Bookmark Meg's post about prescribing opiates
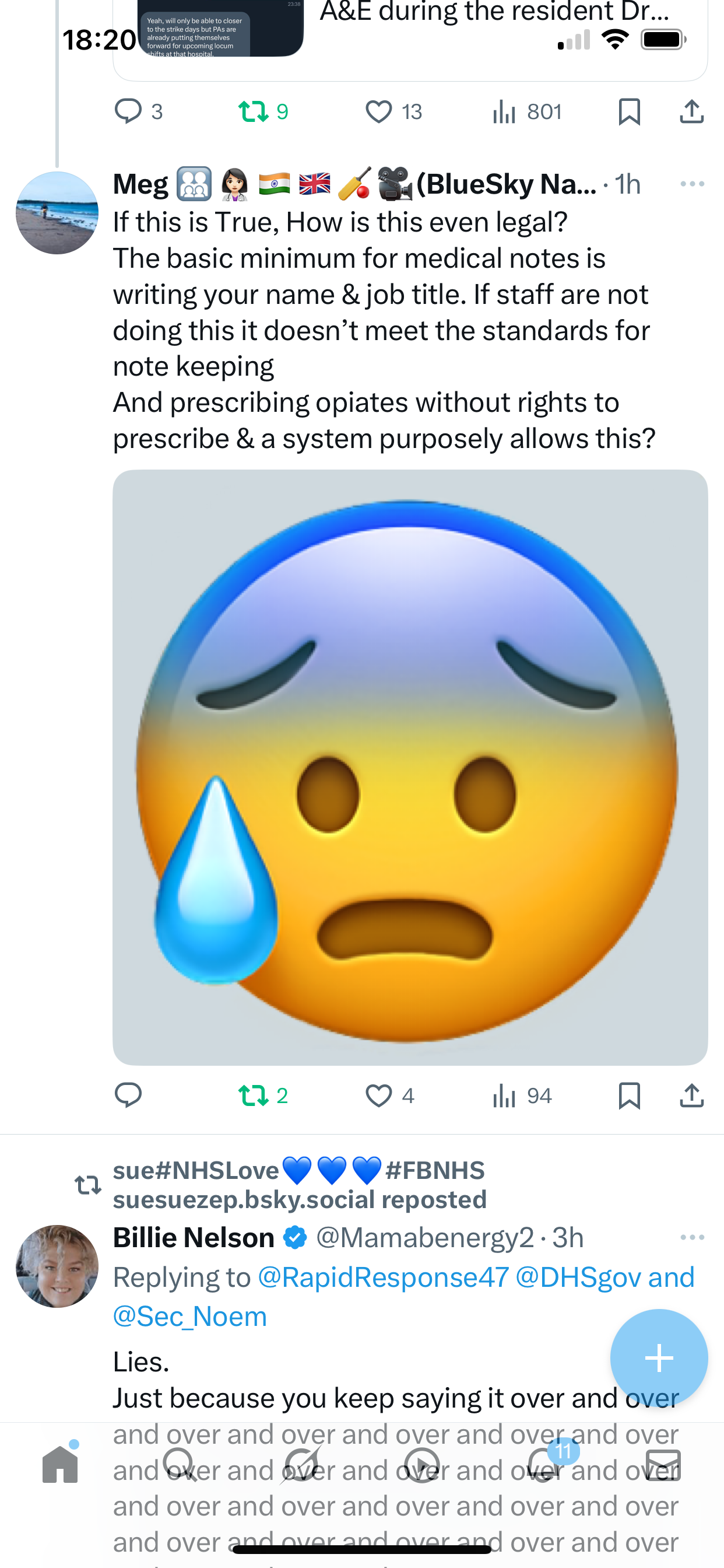Image resolution: width=724 pixels, height=1568 pixels. 629,1095
